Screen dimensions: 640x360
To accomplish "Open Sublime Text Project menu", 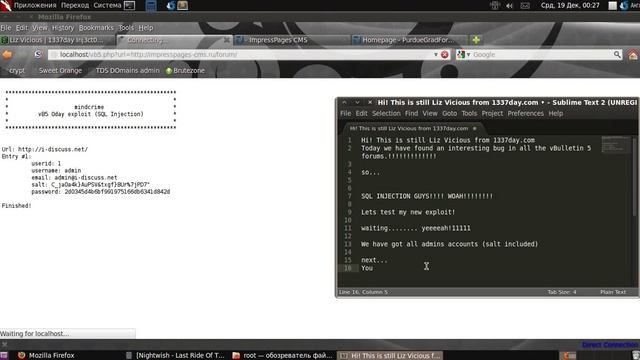I will click(492, 113).
